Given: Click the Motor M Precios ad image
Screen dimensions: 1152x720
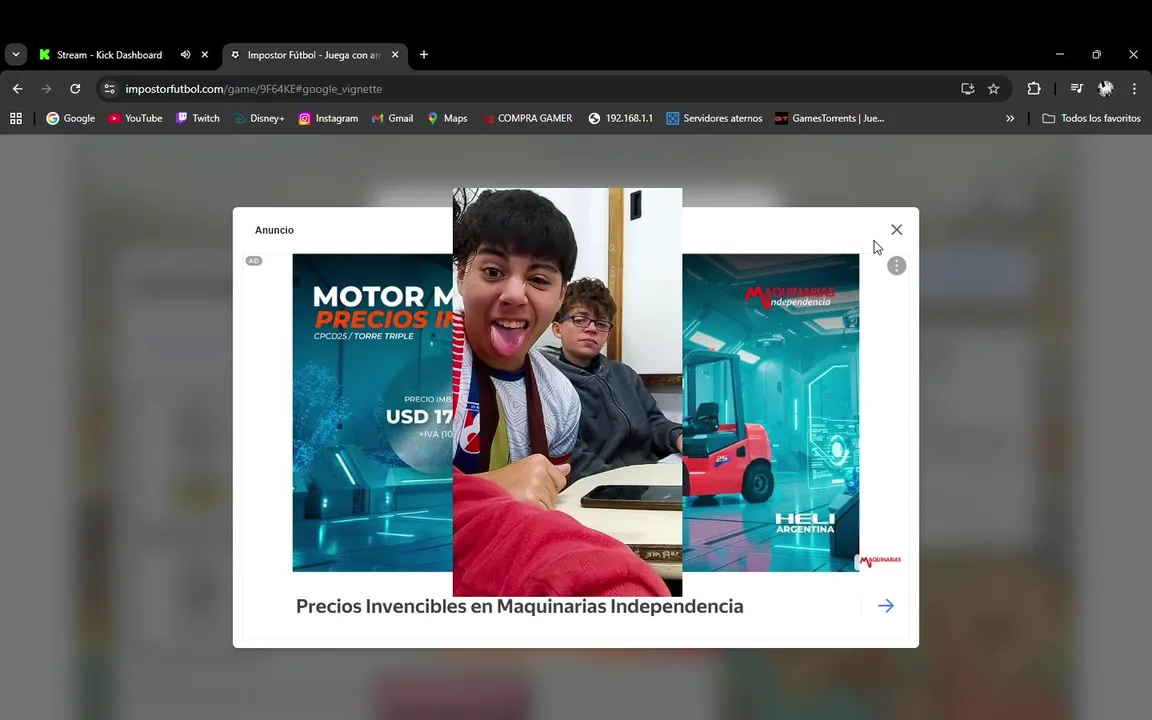Looking at the screenshot, I should [x=372, y=412].
